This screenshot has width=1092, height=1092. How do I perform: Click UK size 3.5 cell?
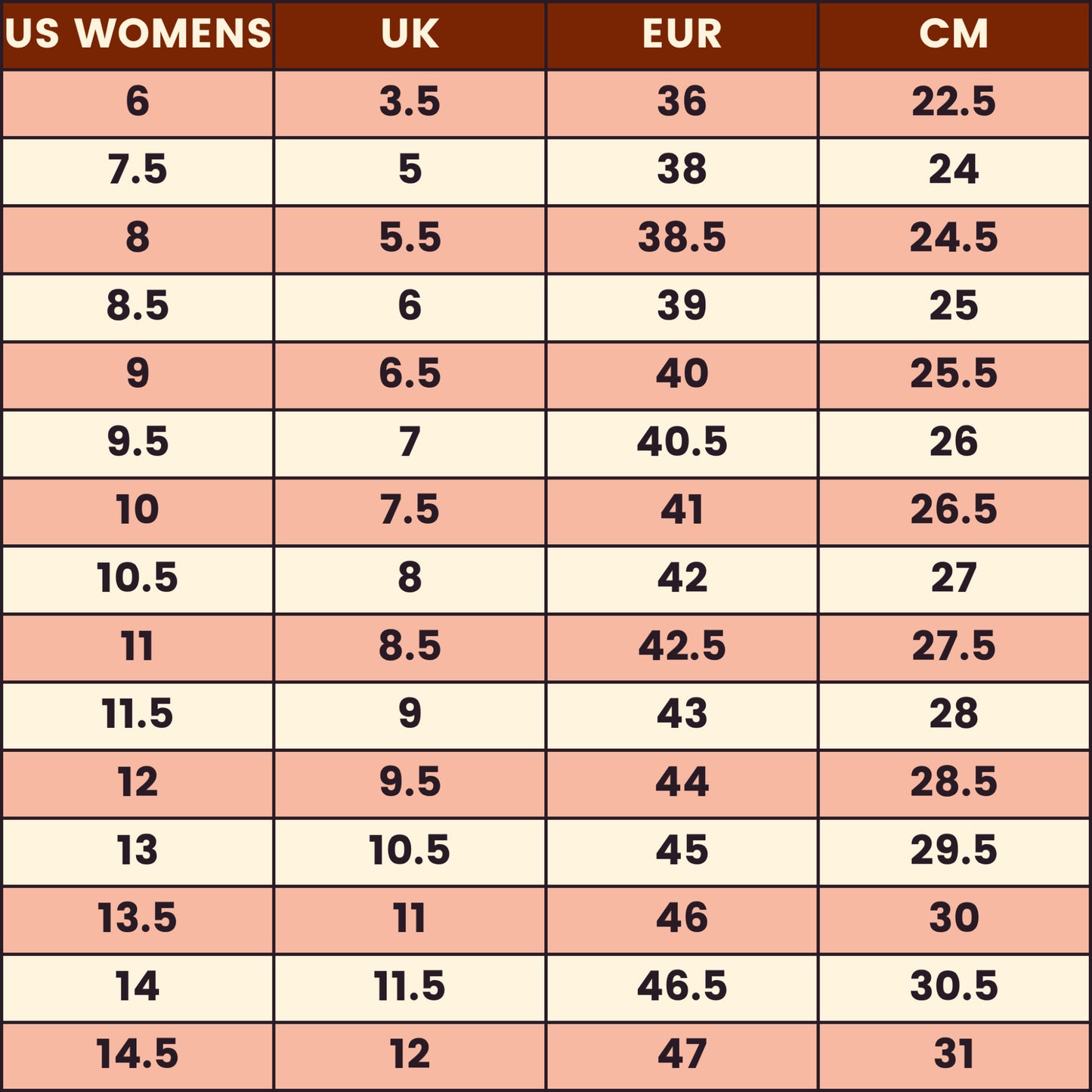click(x=410, y=102)
